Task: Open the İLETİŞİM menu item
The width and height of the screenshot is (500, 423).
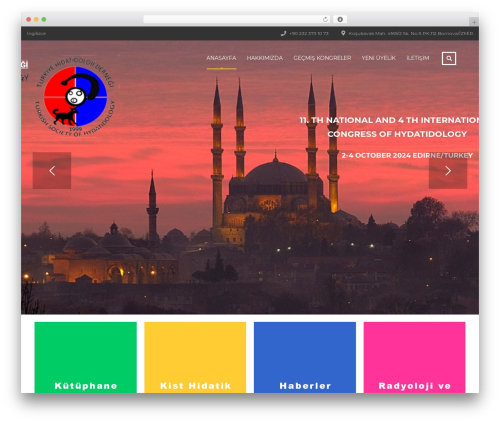Action: (418, 58)
